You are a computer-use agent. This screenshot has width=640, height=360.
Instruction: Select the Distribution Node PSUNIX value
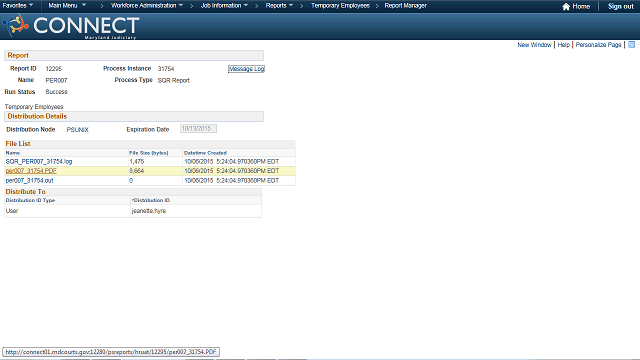click(78, 130)
